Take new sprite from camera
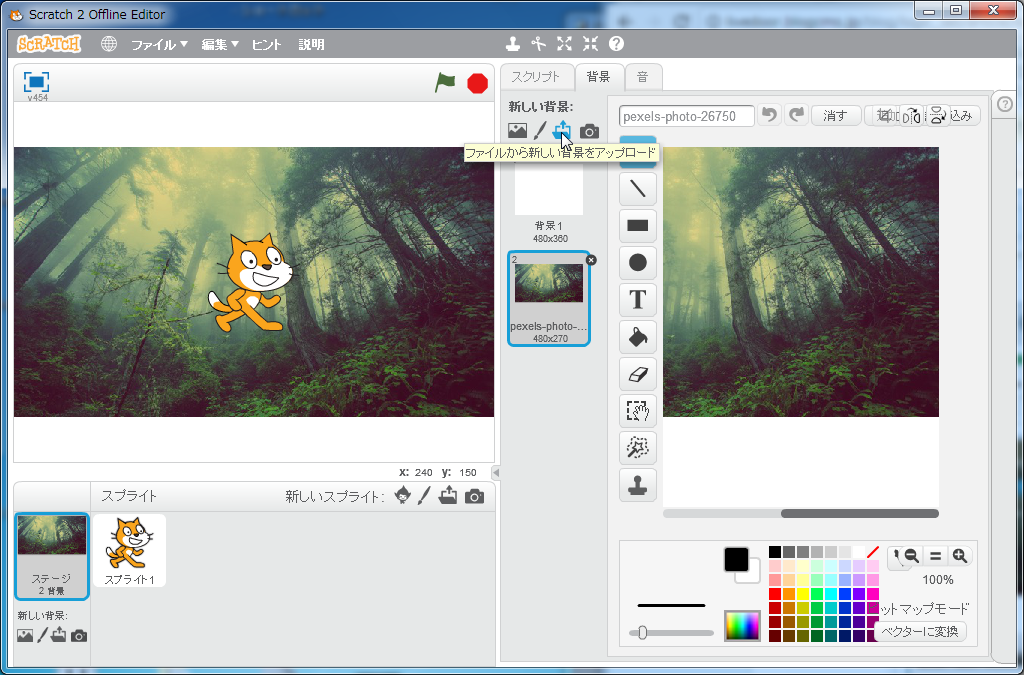Screen dimensions: 1024x675 (x=474, y=497)
